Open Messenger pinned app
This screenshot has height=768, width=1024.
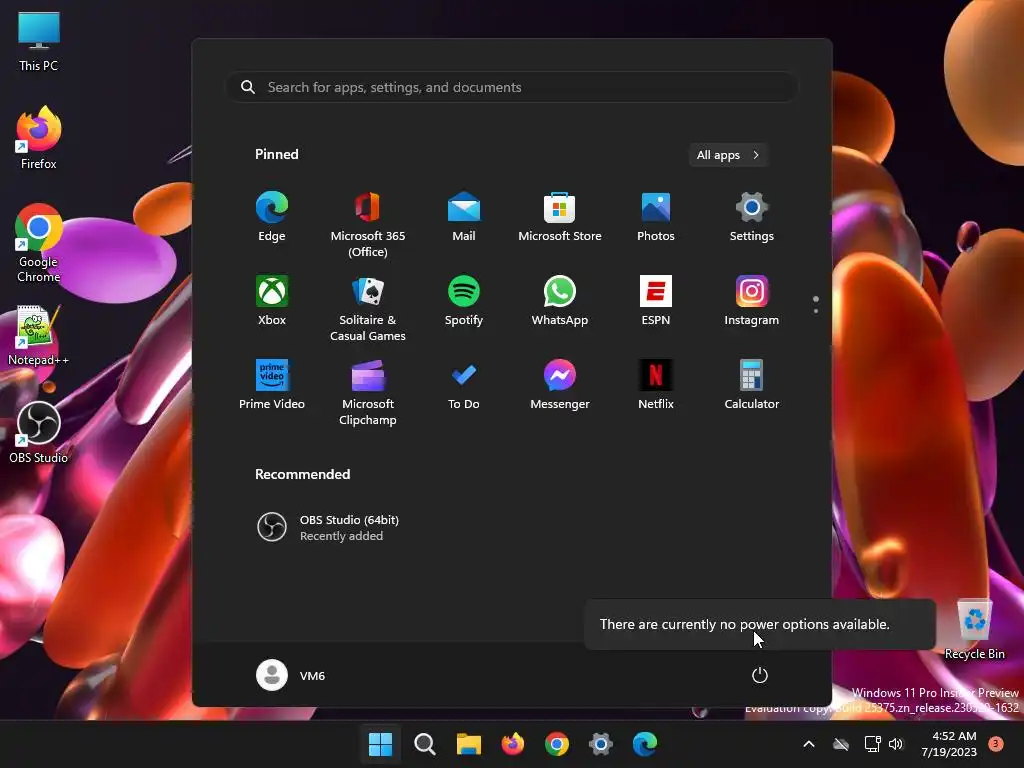(x=560, y=385)
